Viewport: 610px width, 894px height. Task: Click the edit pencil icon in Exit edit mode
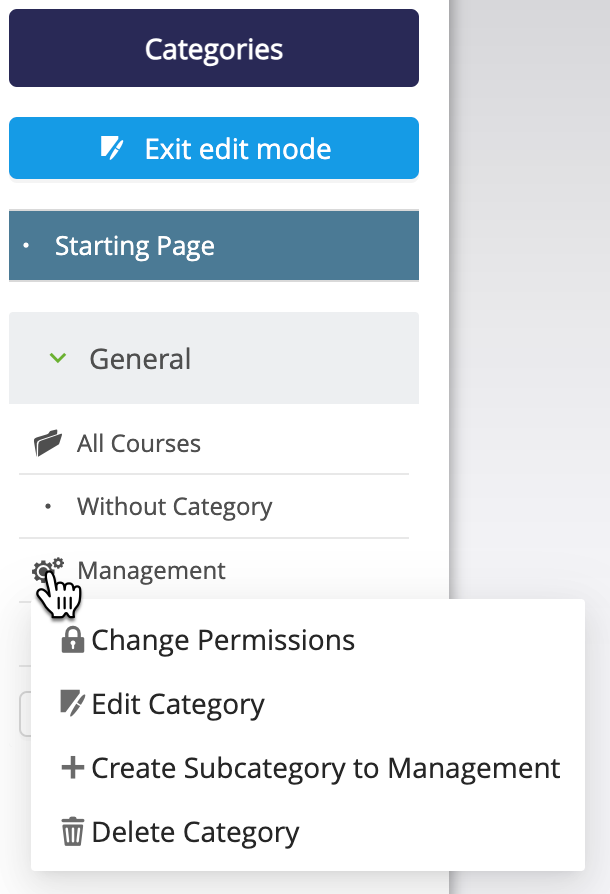coord(113,149)
